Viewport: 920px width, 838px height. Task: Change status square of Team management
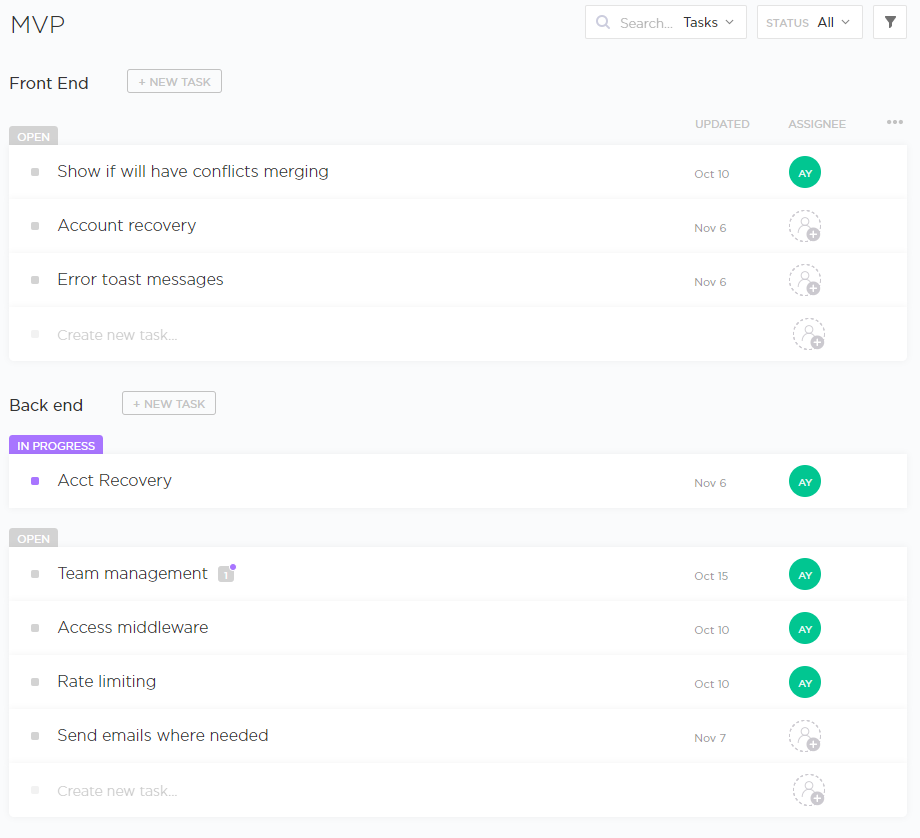click(x=35, y=574)
